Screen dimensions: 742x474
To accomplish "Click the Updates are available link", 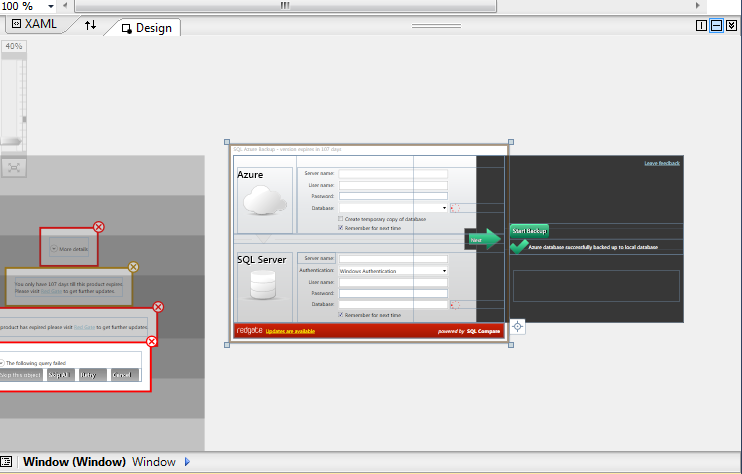I will click(290, 331).
